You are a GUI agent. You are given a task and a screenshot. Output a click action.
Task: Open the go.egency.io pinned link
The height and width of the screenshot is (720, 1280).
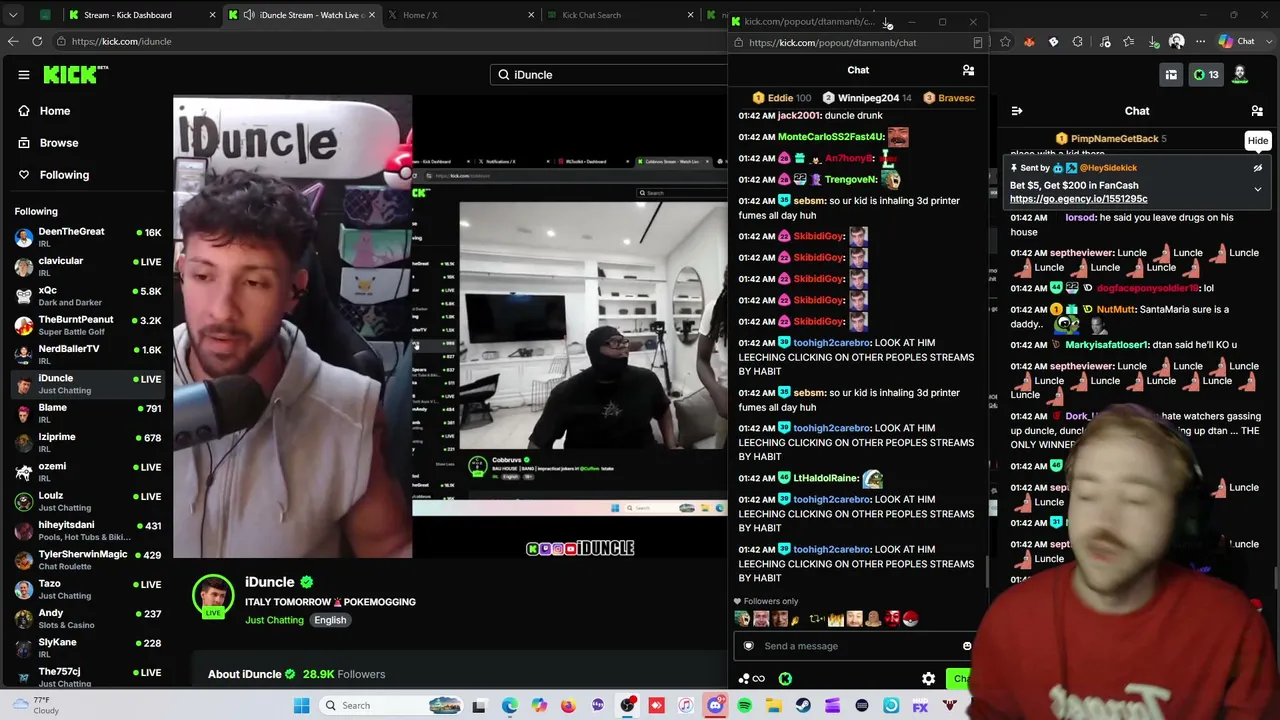1078,199
